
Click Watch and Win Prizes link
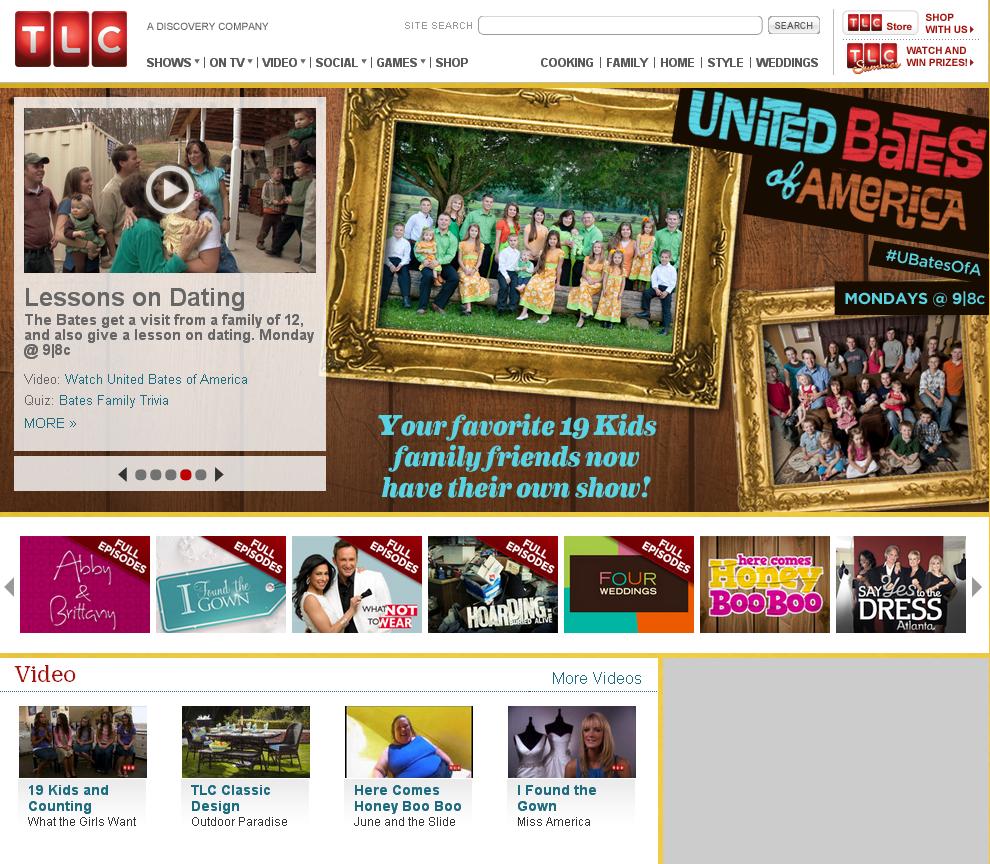939,56
